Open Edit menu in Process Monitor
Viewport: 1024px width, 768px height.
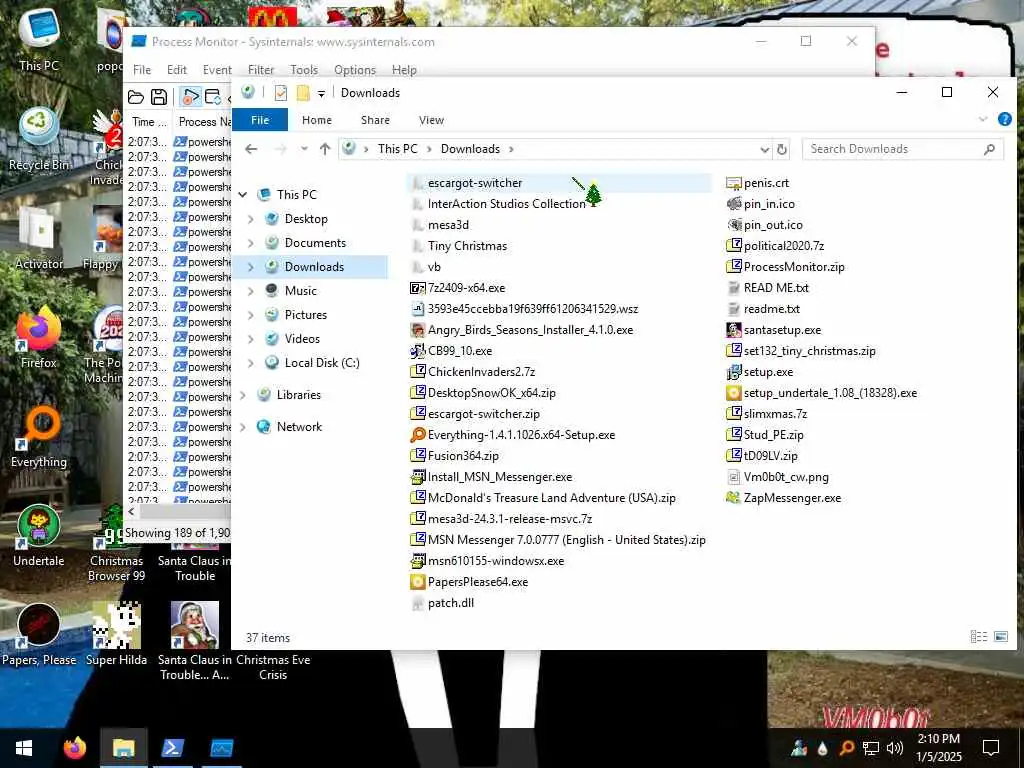pos(176,70)
